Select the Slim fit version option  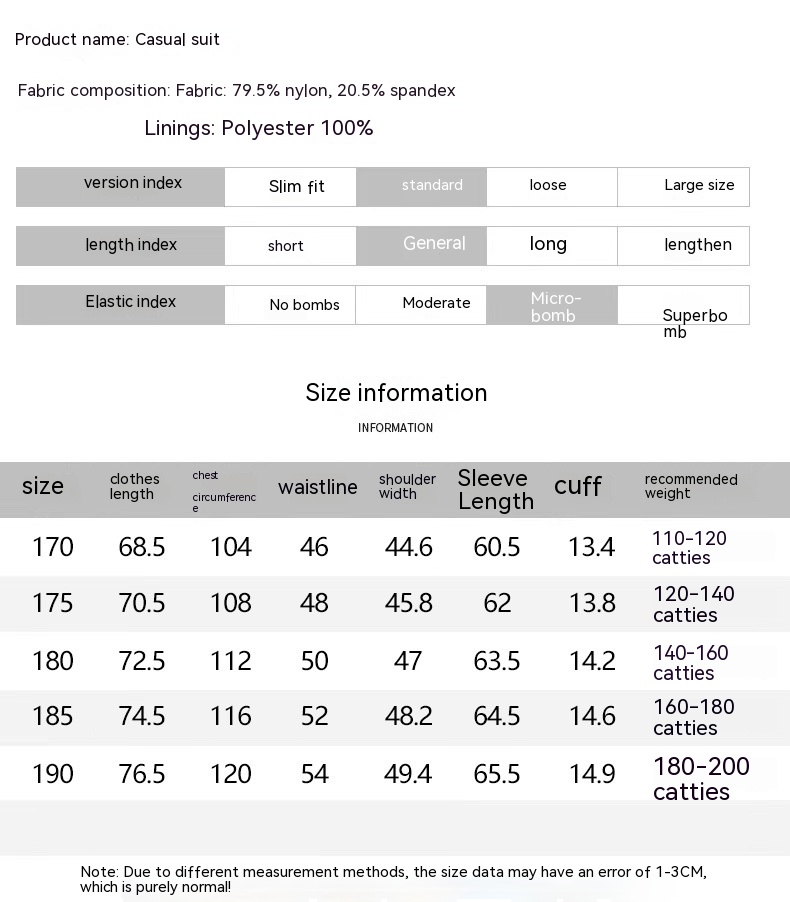[296, 187]
